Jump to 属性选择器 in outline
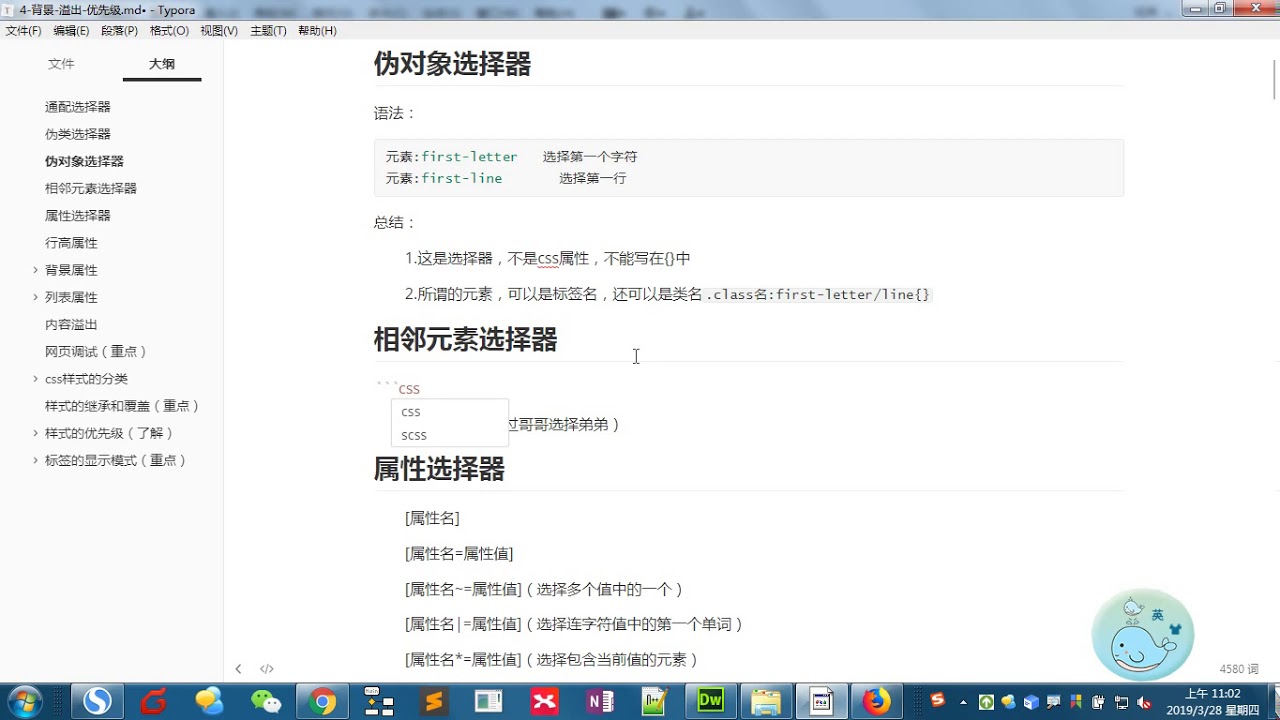Screen dimensions: 1280x720 click(x=78, y=216)
